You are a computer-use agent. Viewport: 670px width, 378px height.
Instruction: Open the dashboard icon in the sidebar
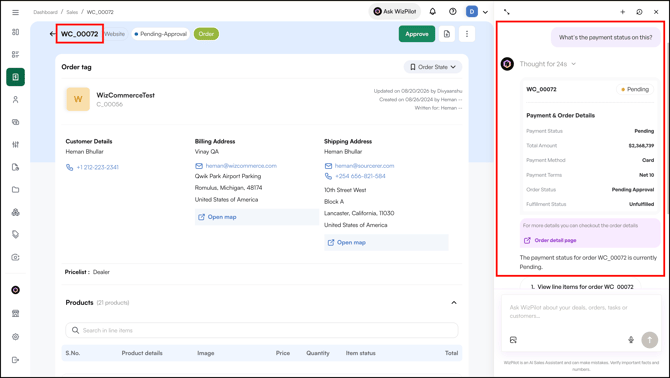(x=15, y=32)
